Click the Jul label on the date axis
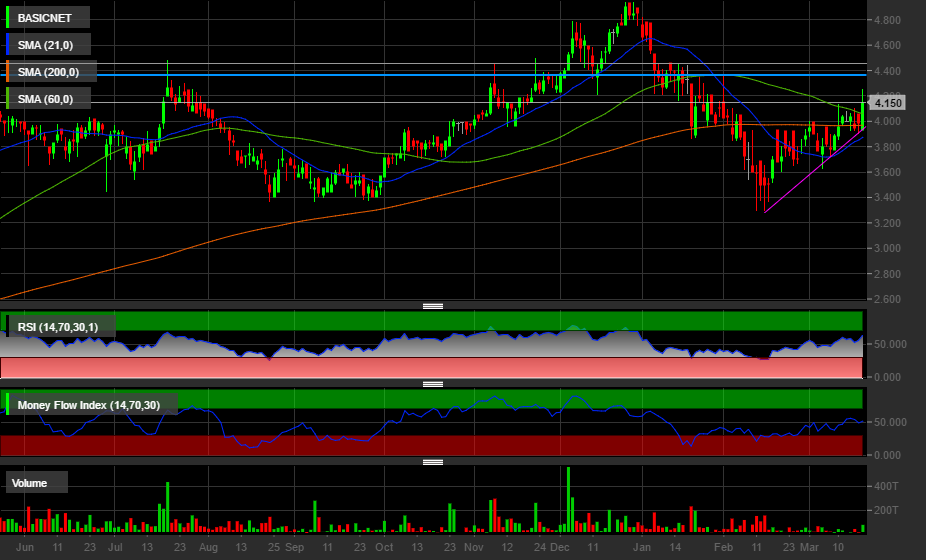This screenshot has width=926, height=560. [x=115, y=547]
